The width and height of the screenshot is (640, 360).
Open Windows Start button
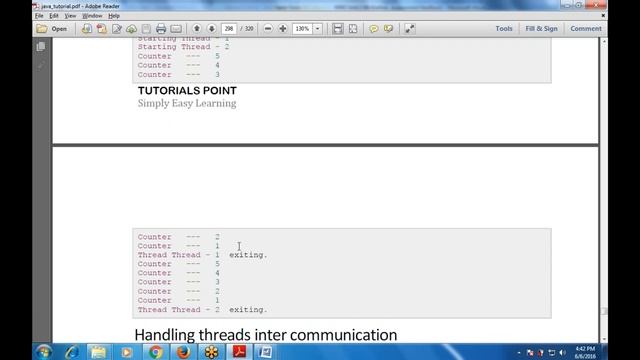coord(43,352)
